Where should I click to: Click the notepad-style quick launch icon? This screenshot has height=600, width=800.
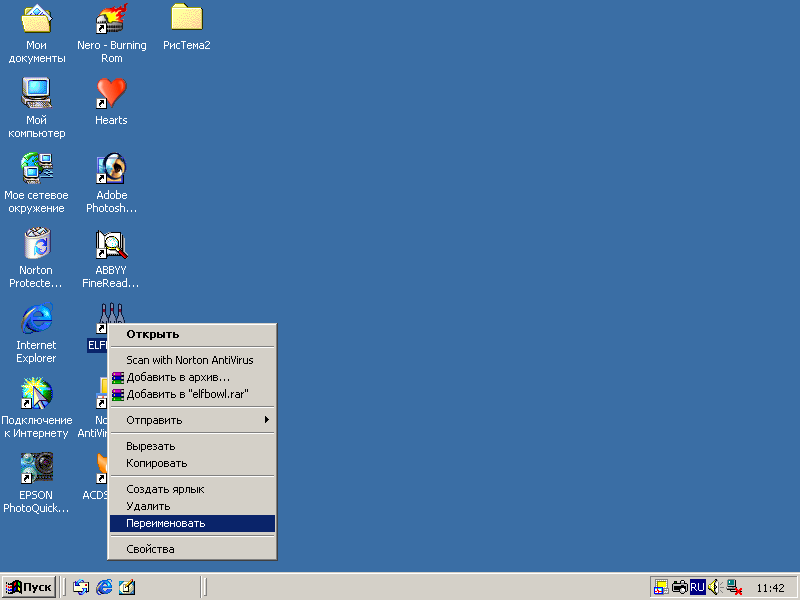coord(127,587)
